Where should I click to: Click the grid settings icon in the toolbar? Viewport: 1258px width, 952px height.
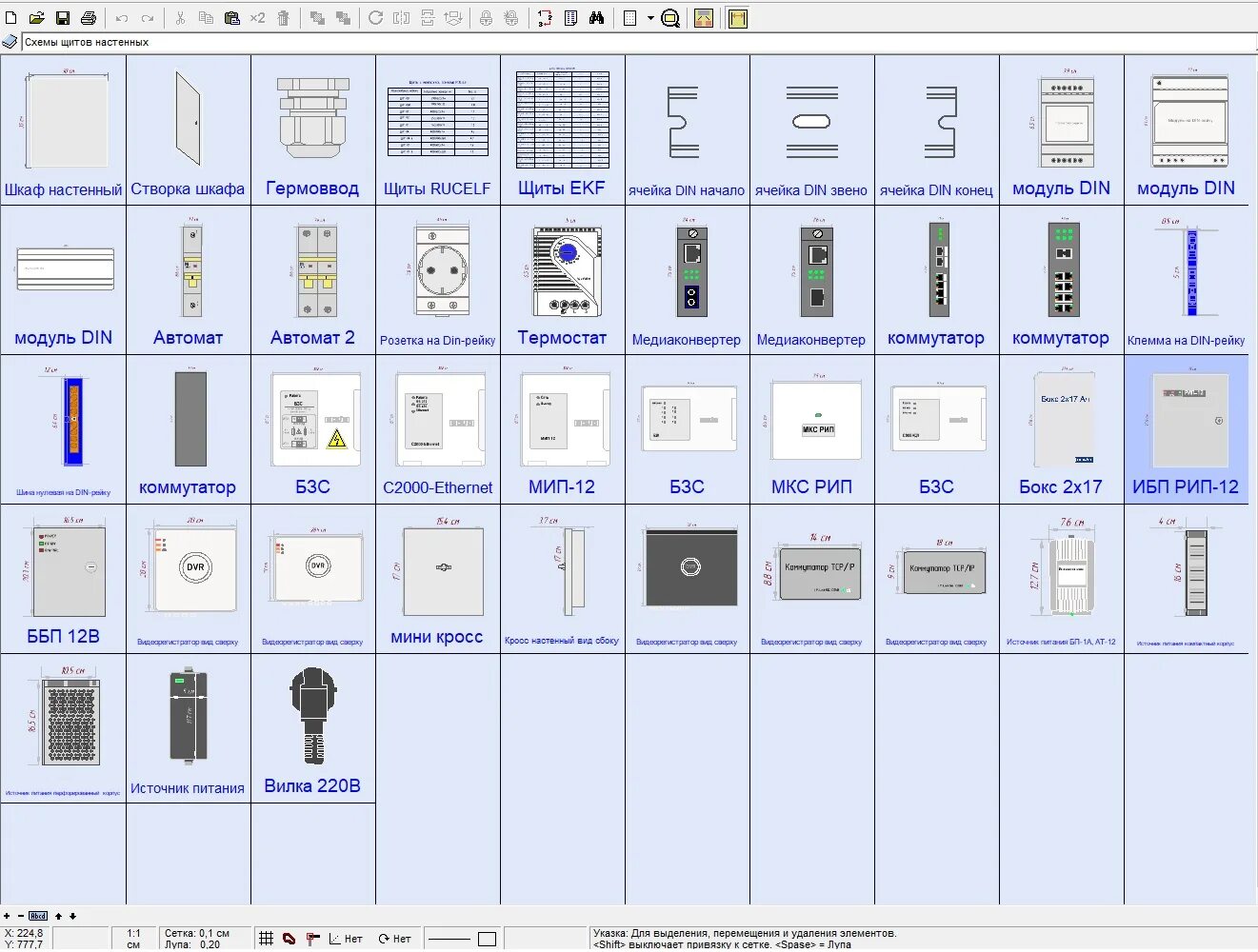tap(630, 18)
